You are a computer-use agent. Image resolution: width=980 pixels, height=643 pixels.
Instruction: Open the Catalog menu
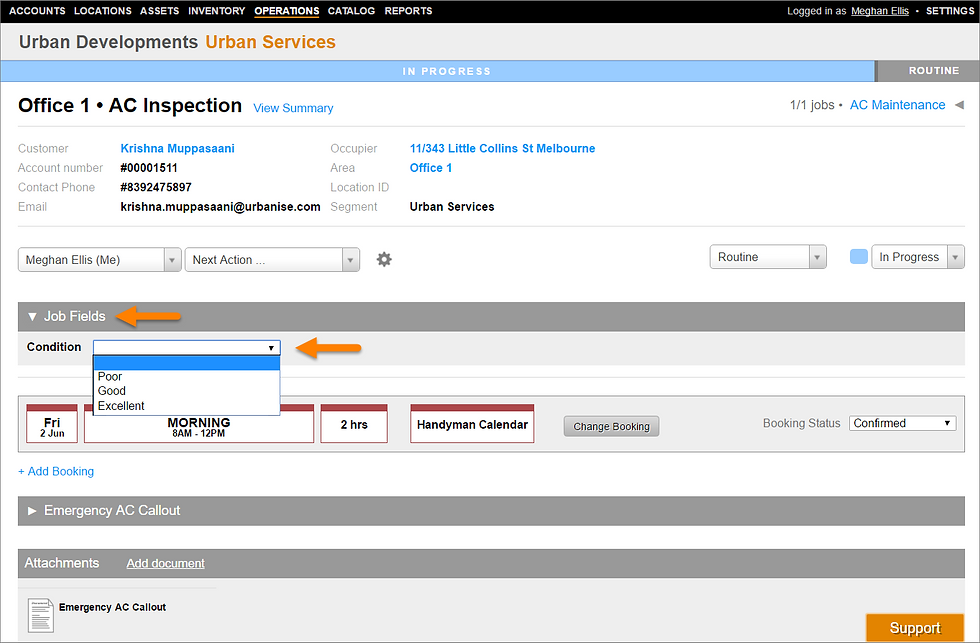351,11
